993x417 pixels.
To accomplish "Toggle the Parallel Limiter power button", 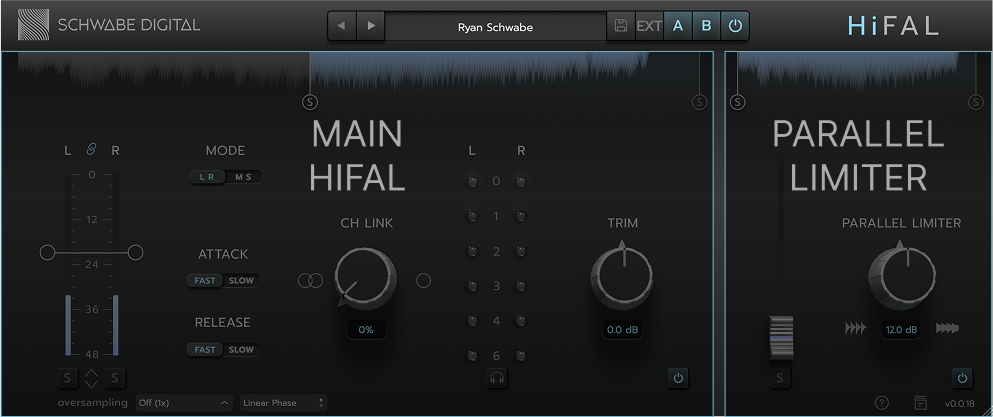I will pos(963,378).
